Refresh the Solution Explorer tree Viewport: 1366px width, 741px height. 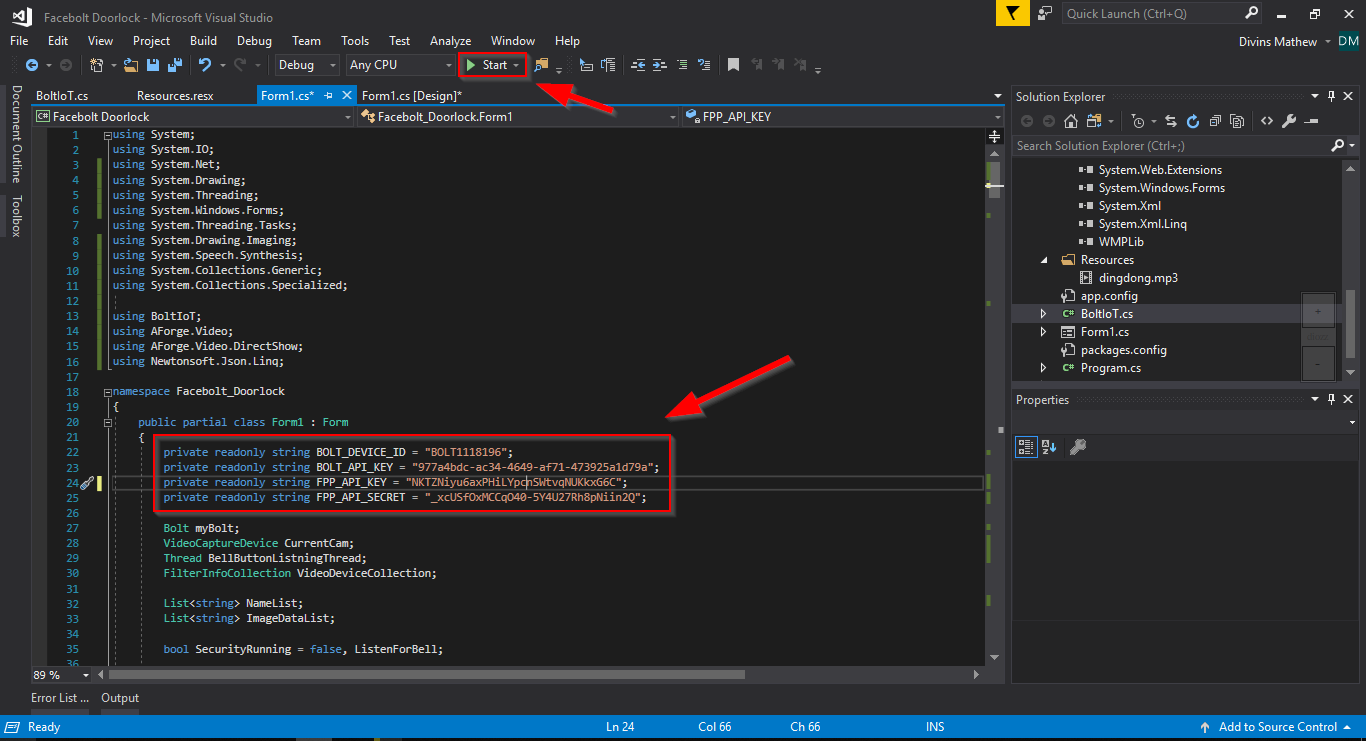click(x=1192, y=121)
